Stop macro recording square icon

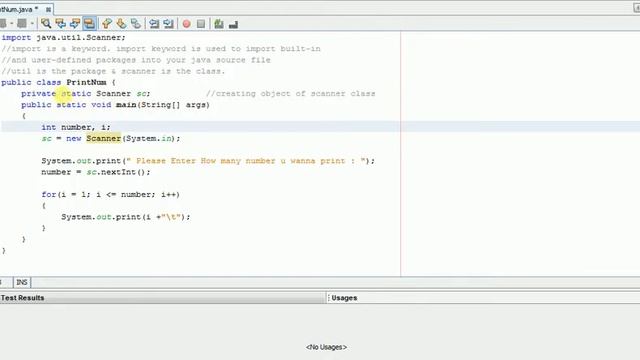[201, 24]
